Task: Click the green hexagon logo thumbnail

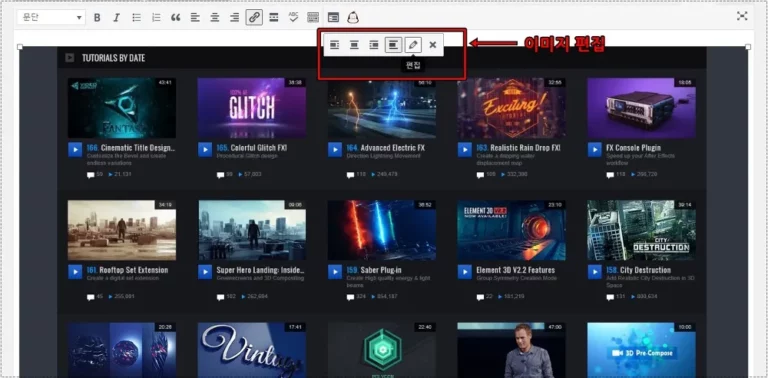Action: (x=382, y=350)
